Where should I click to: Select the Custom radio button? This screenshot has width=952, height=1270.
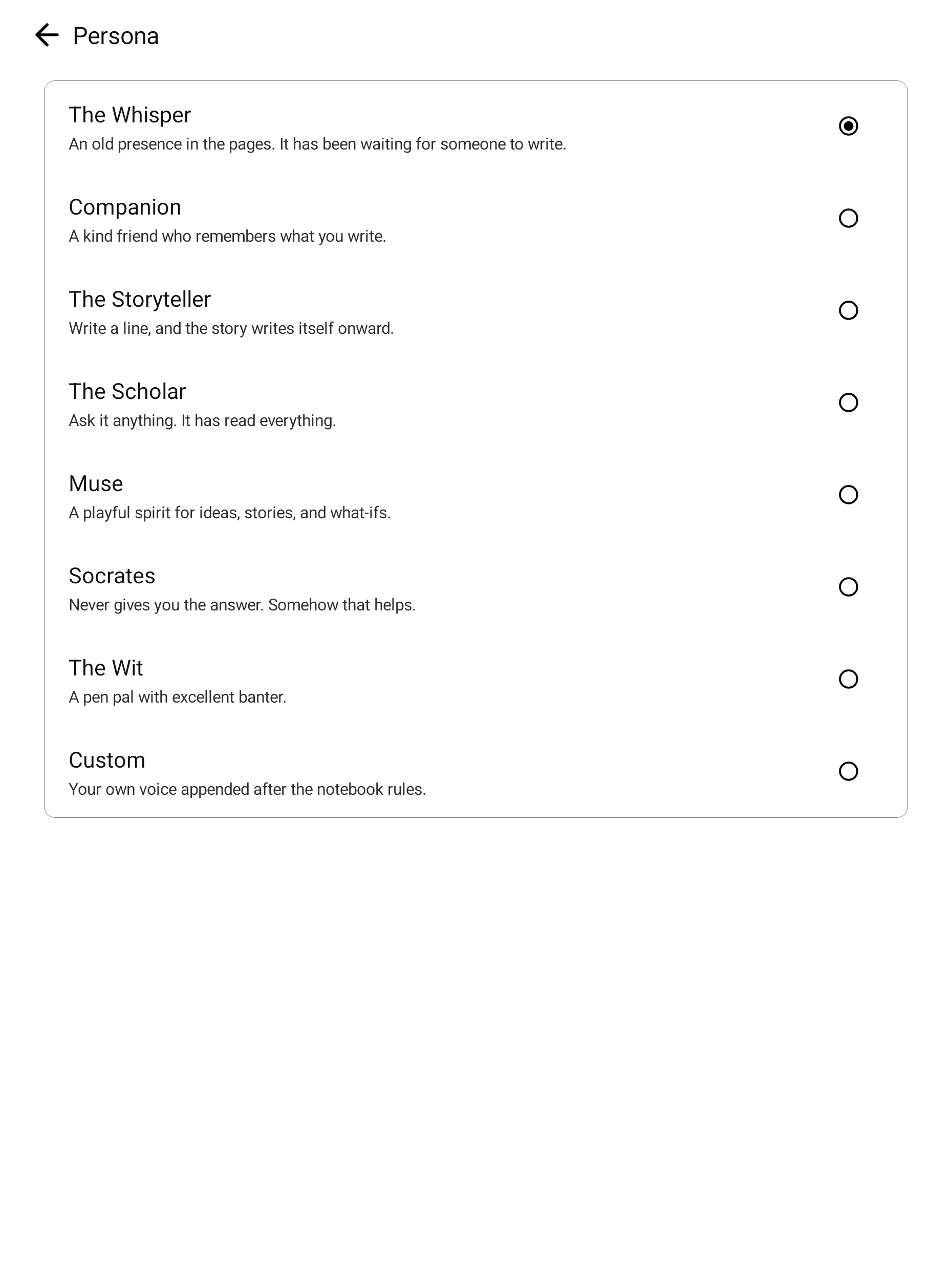pyautogui.click(x=848, y=771)
